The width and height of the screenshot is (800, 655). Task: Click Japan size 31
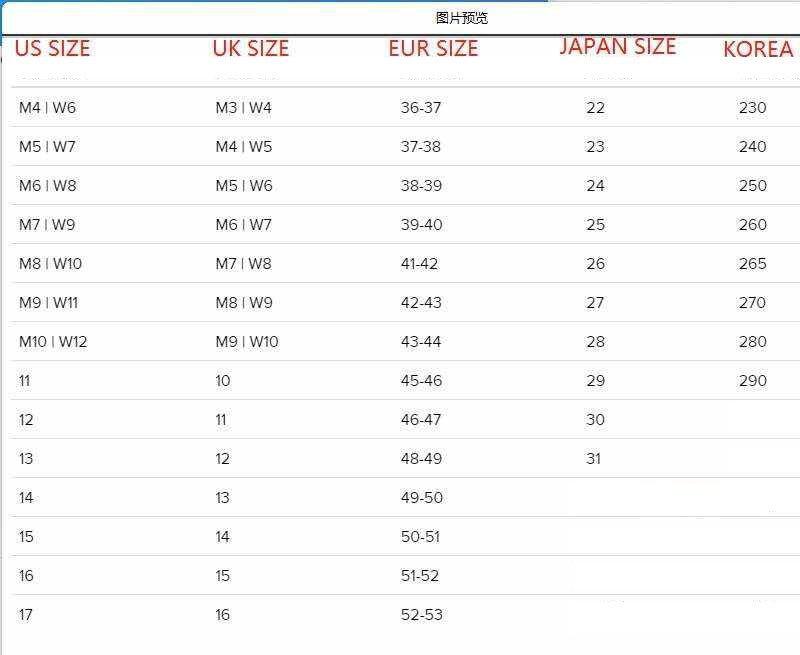(594, 459)
